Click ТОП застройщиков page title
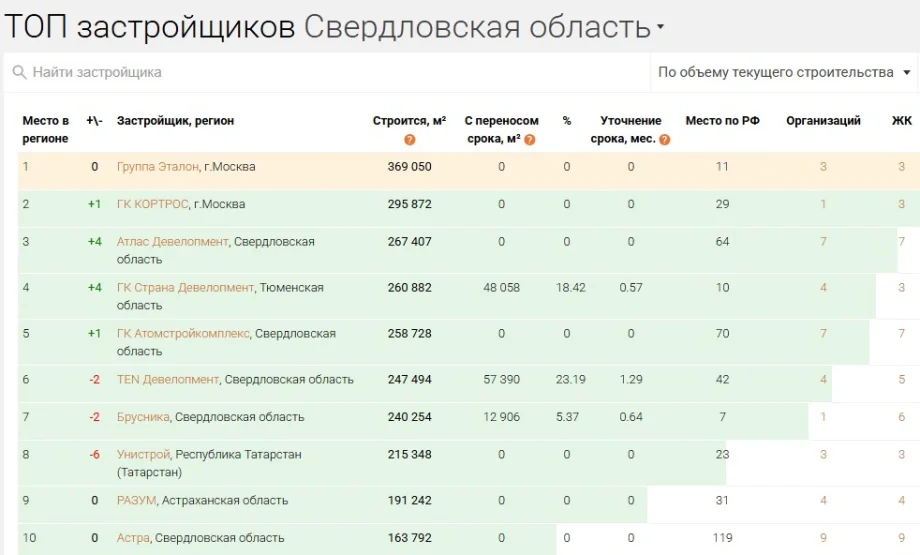Screen dimensions: 920x555 pyautogui.click(x=150, y=26)
